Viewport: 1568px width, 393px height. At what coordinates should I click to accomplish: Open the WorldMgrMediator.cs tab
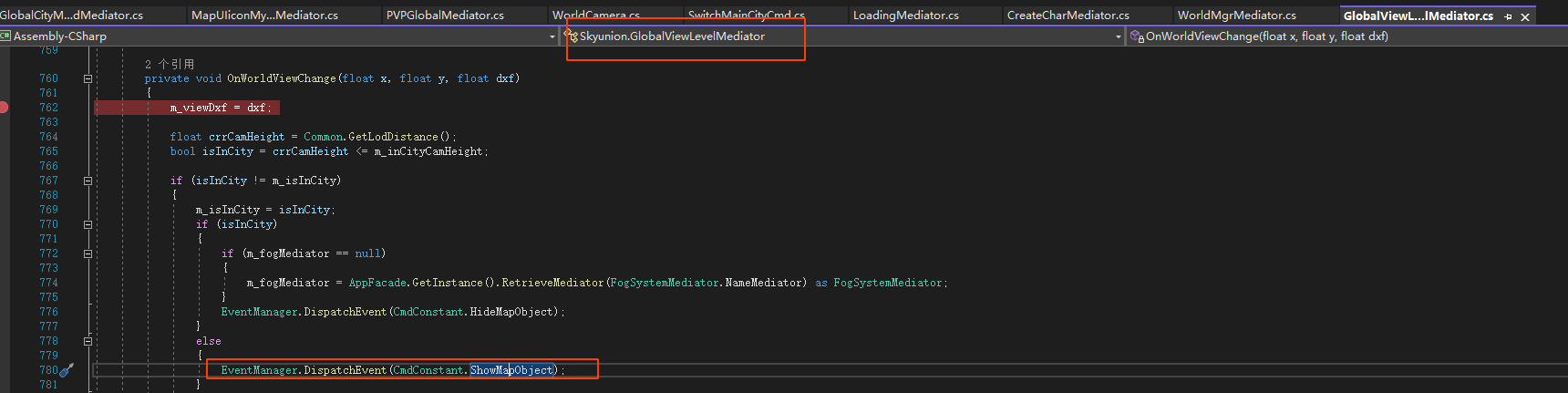[x=1236, y=16]
